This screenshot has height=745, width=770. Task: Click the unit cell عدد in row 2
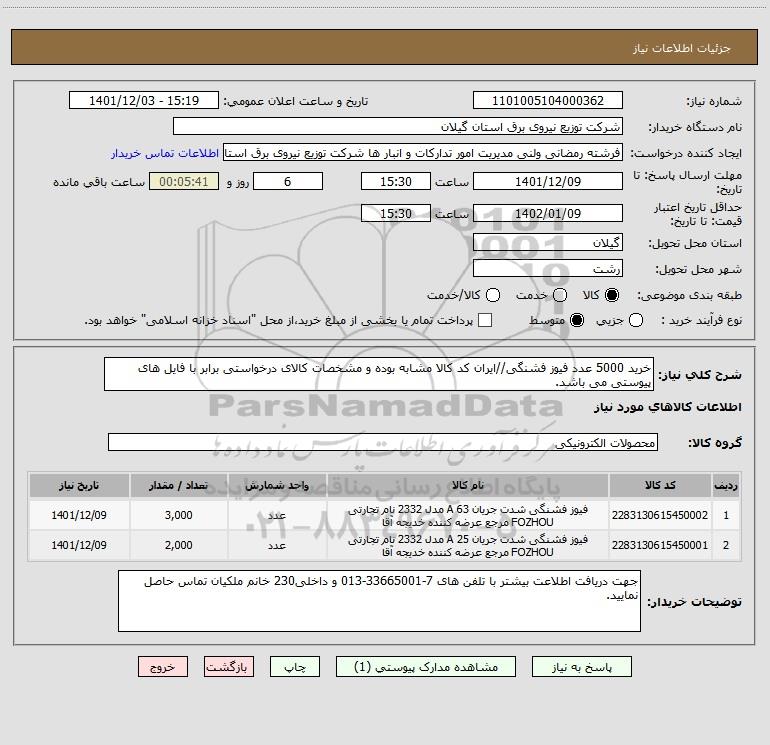pyautogui.click(x=277, y=546)
